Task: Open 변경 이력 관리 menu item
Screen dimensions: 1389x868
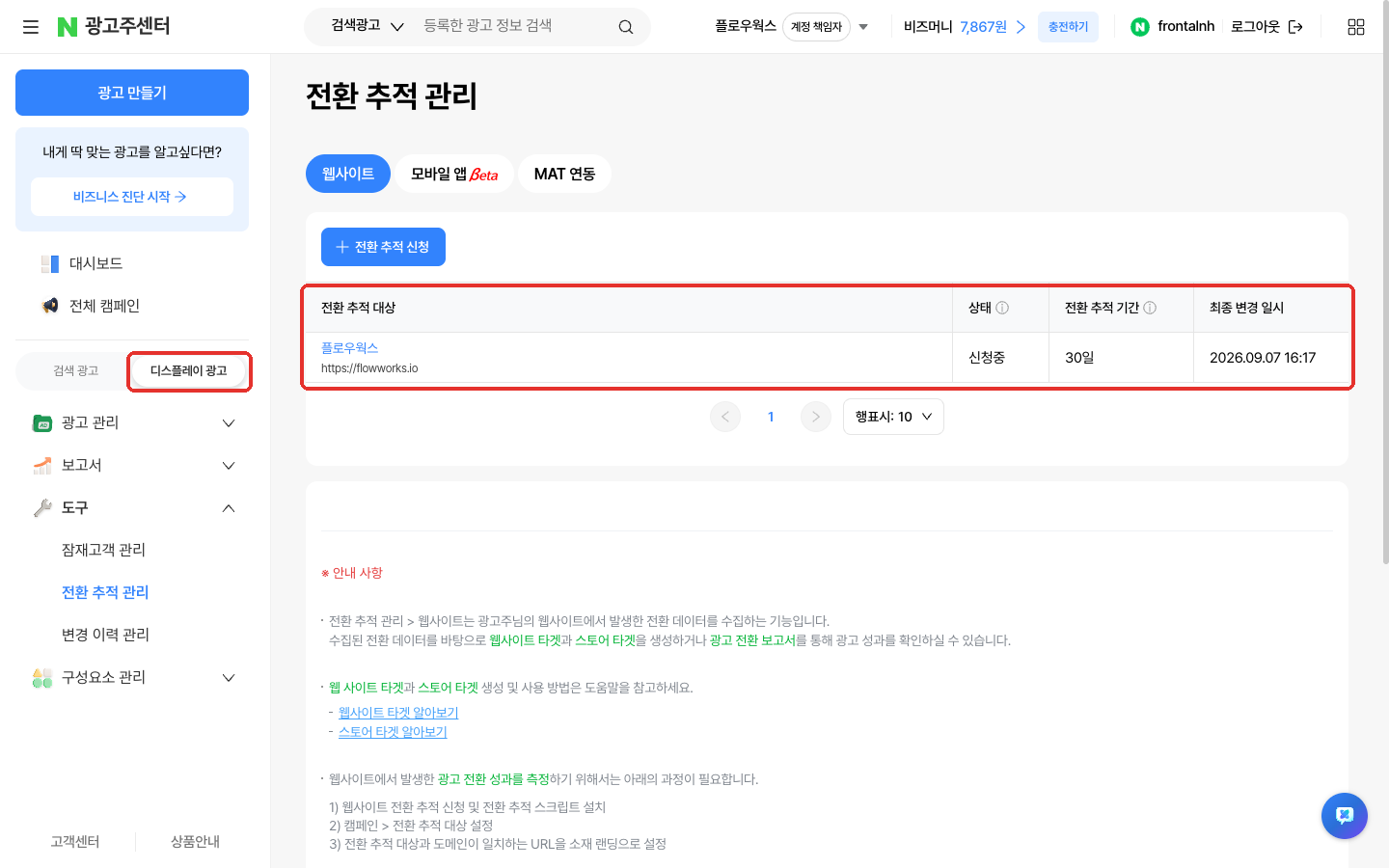Action: (x=105, y=635)
